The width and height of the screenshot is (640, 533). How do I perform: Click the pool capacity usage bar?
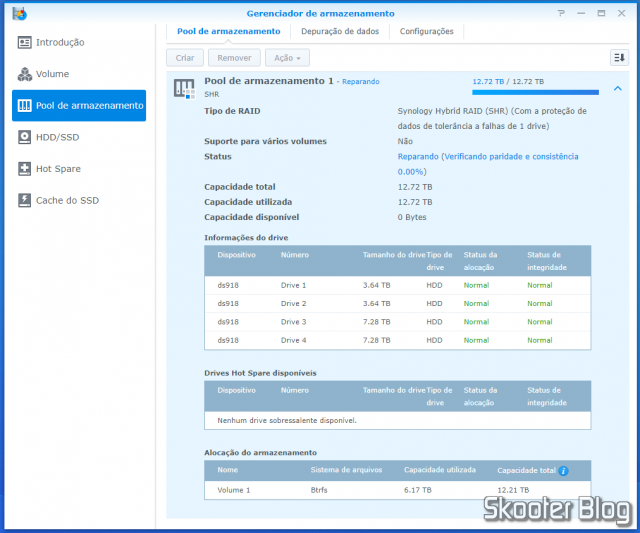point(535,93)
